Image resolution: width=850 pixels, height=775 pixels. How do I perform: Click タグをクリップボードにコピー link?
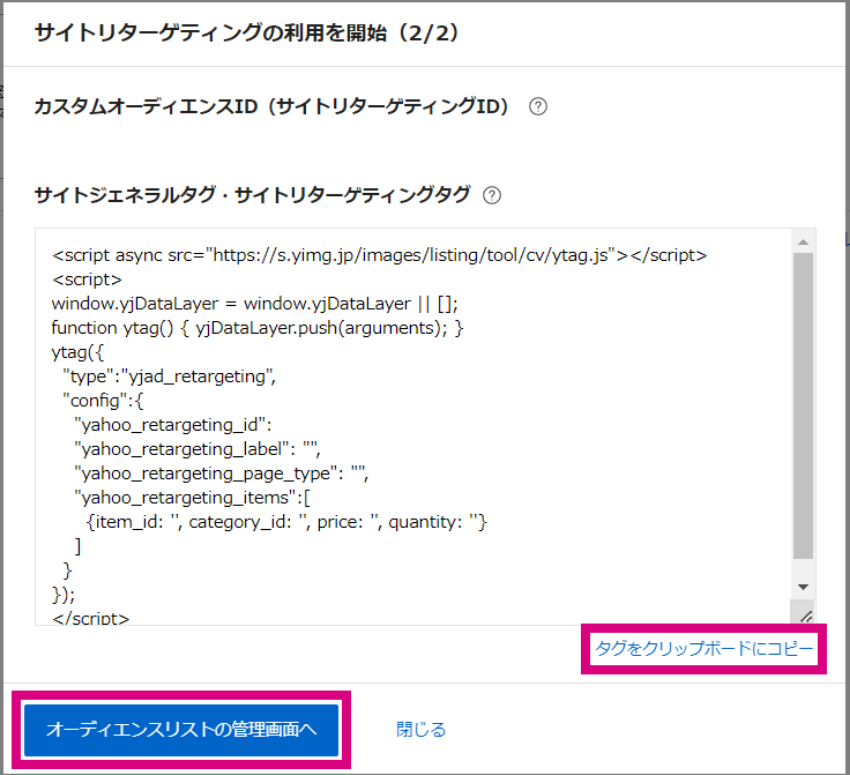[x=704, y=648]
